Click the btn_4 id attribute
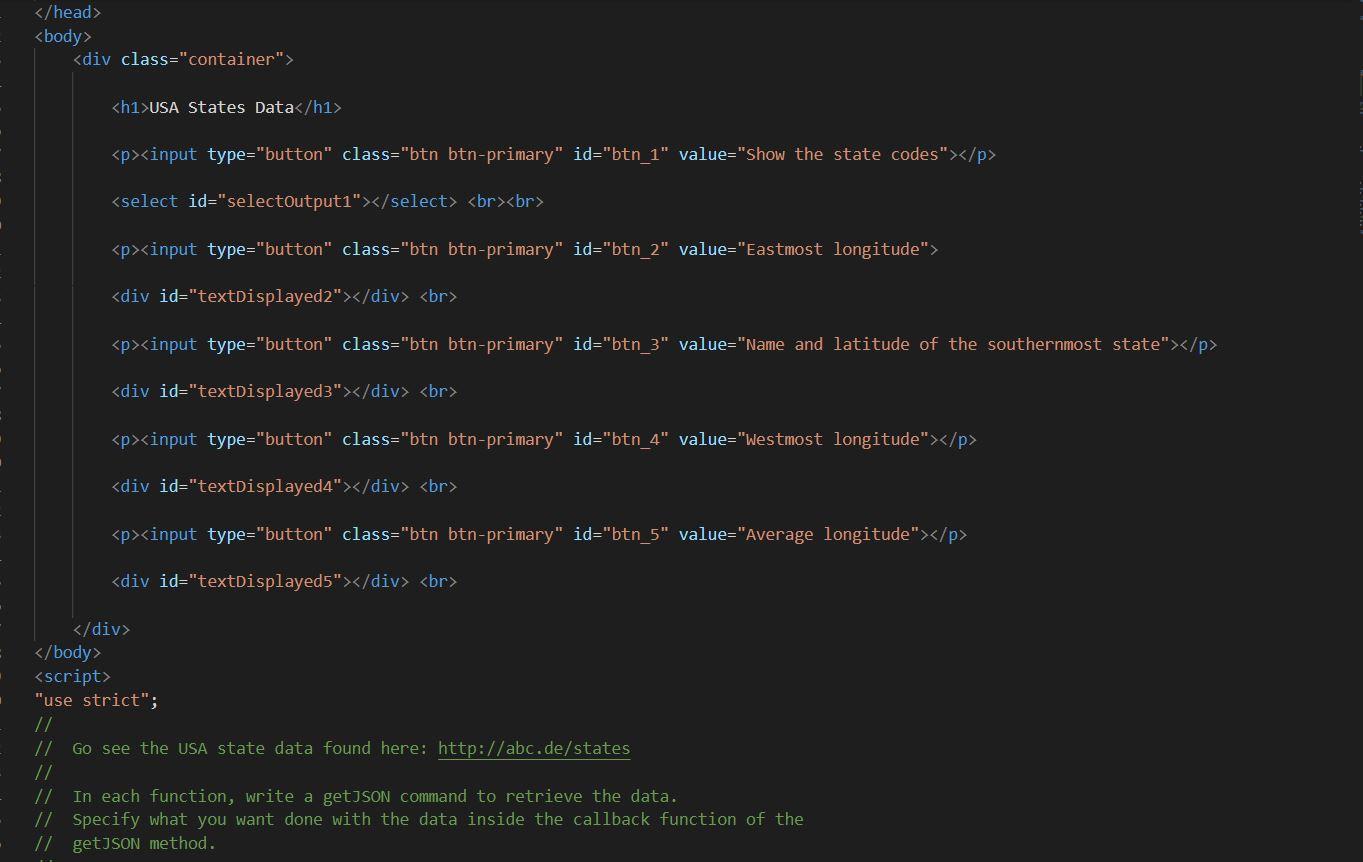1363x862 pixels. pos(636,439)
